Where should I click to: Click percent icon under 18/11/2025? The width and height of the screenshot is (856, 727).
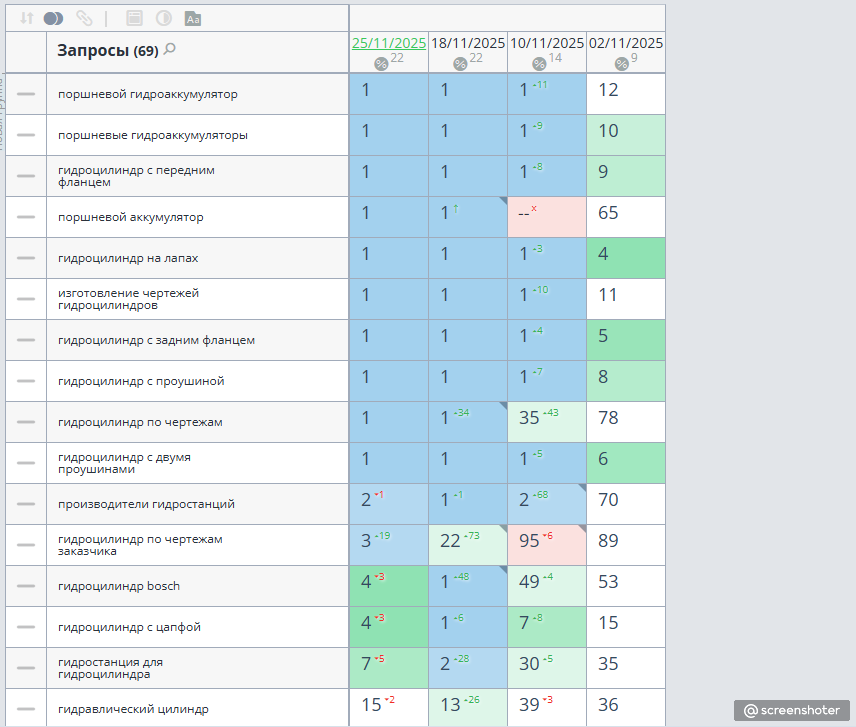[460, 64]
